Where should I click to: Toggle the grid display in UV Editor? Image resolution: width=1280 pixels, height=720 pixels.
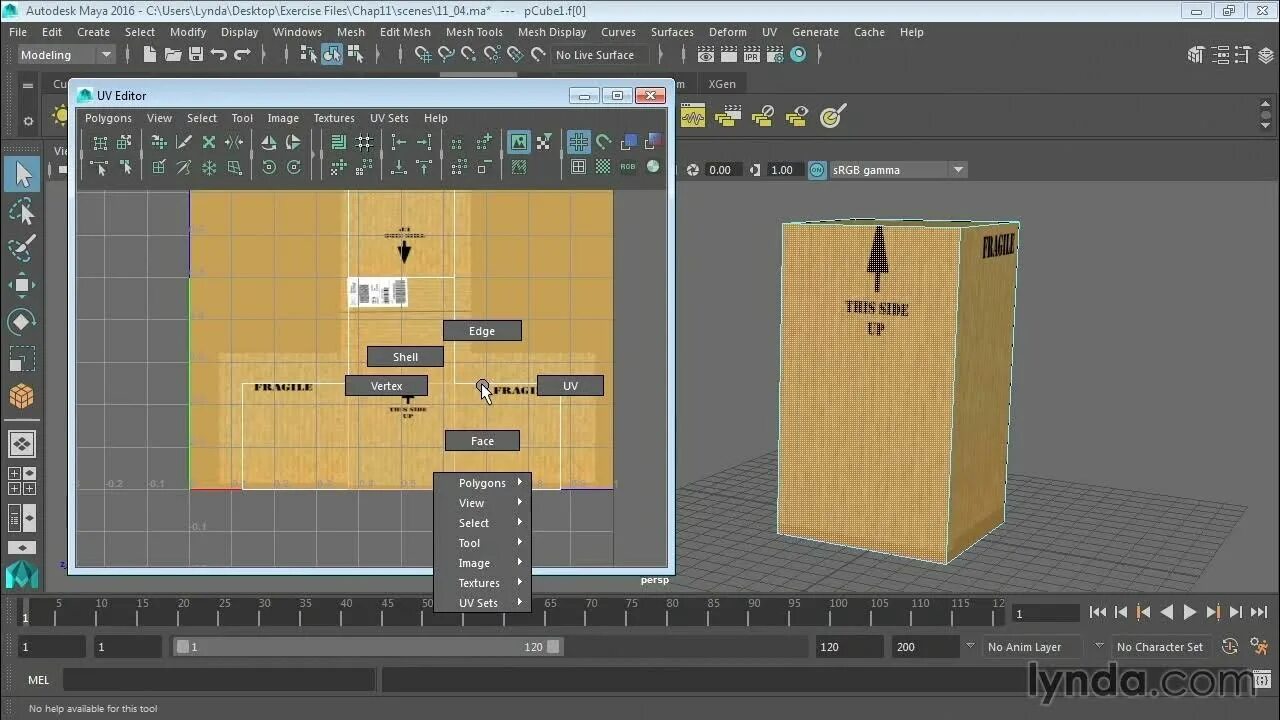[x=578, y=143]
